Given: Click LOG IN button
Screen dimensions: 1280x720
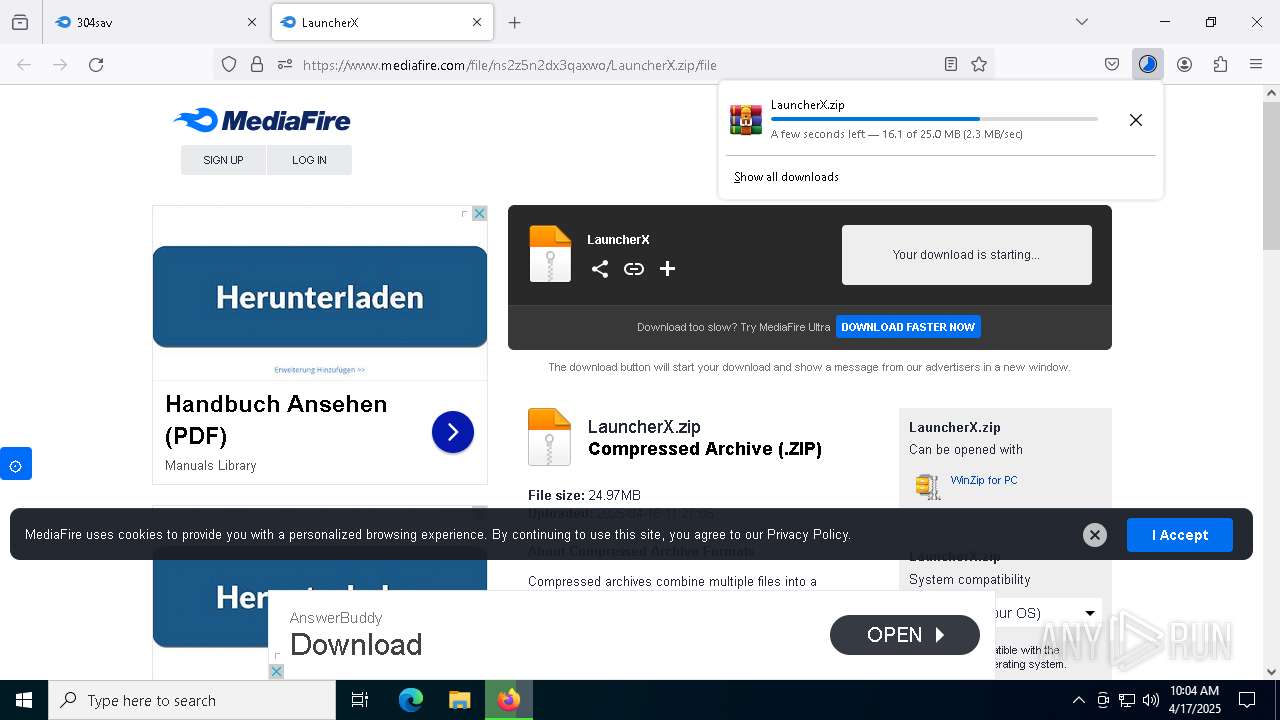Looking at the screenshot, I should pos(309,160).
